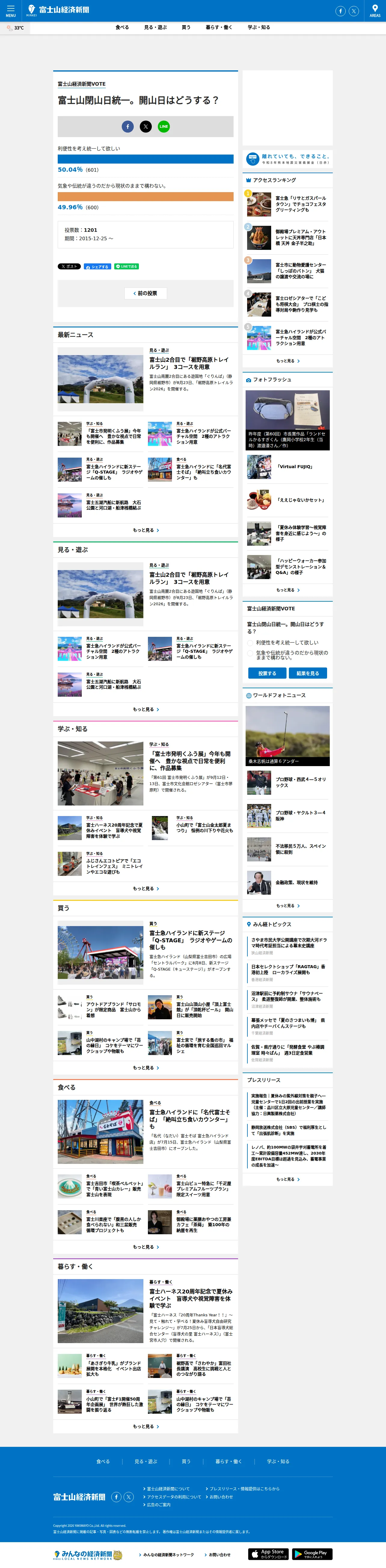Open 暮らす・働く in the top navigation
This screenshot has height=1568, width=386.
pos(219,27)
